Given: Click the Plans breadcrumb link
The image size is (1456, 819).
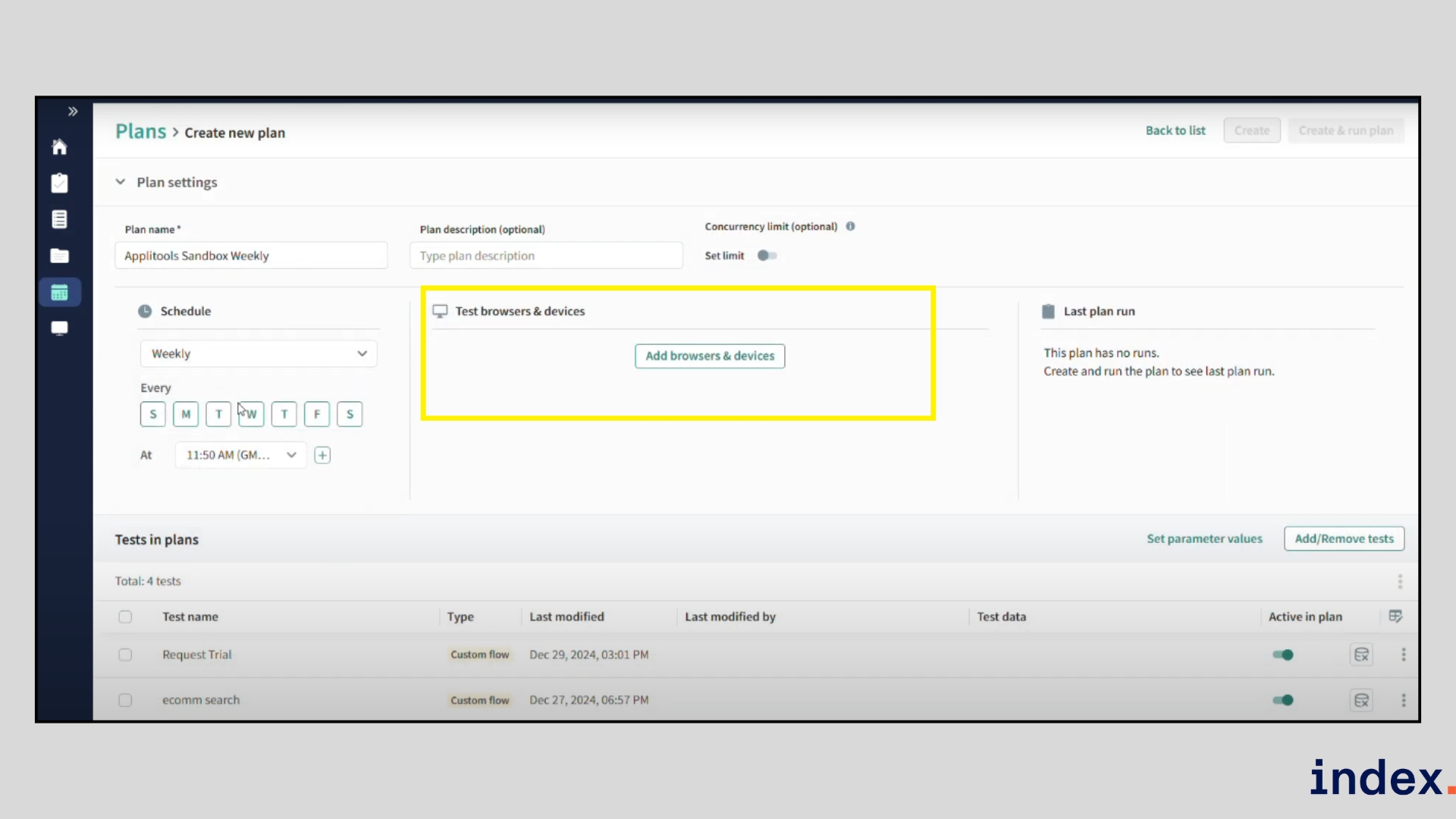Looking at the screenshot, I should (x=140, y=131).
